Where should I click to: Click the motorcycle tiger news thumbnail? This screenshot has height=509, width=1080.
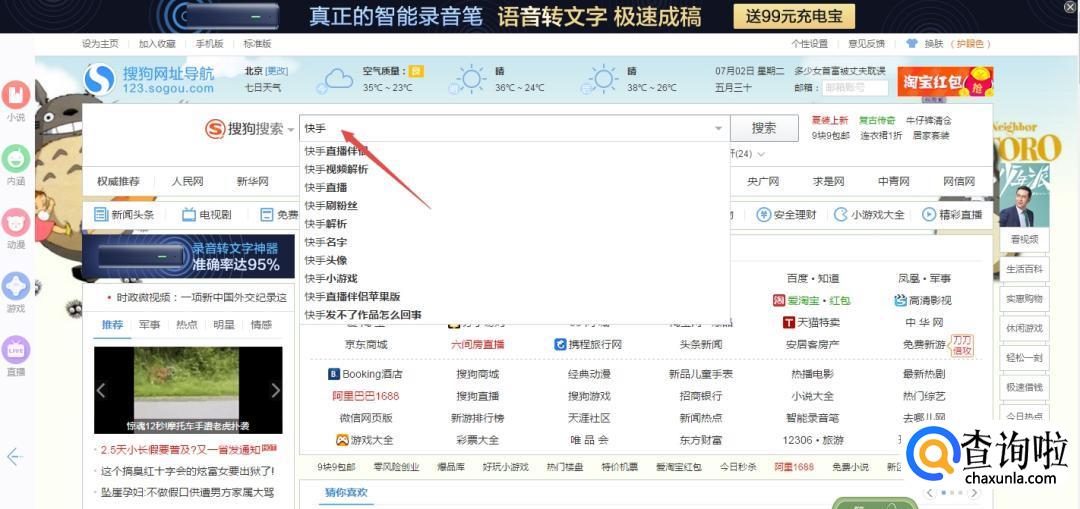188,390
